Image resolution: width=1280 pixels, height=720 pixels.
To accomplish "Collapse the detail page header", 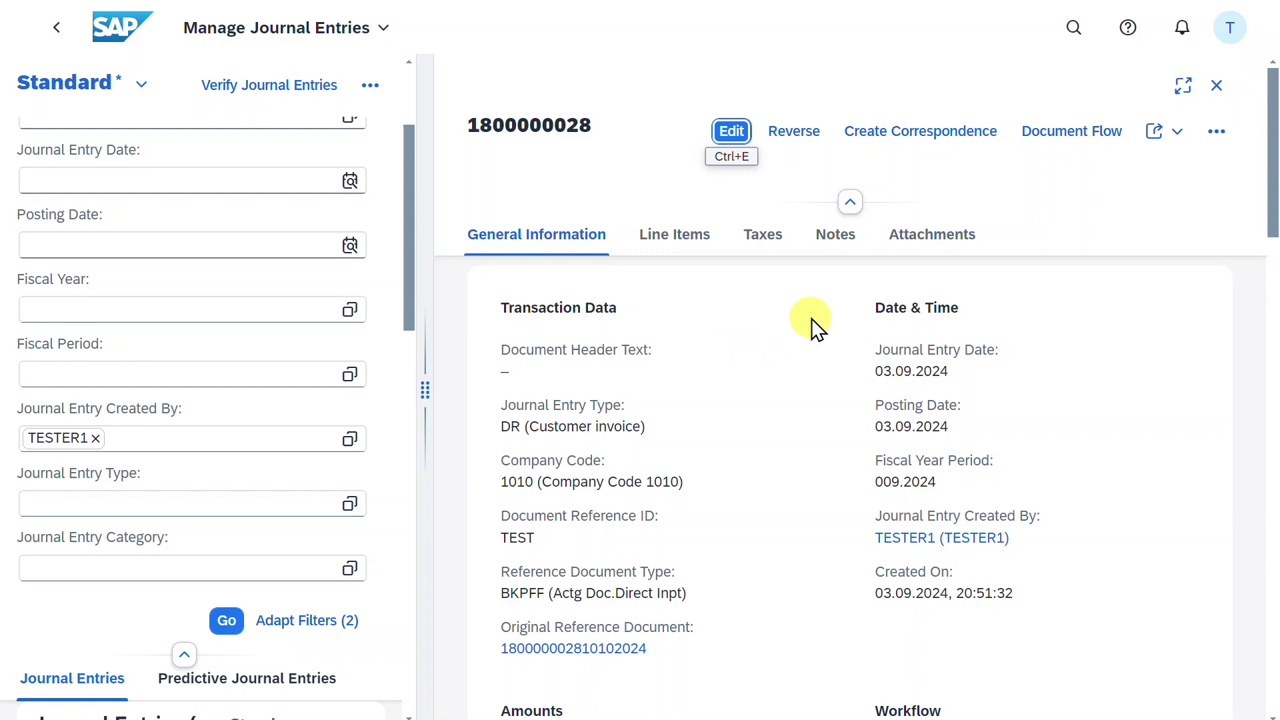I will point(850,202).
